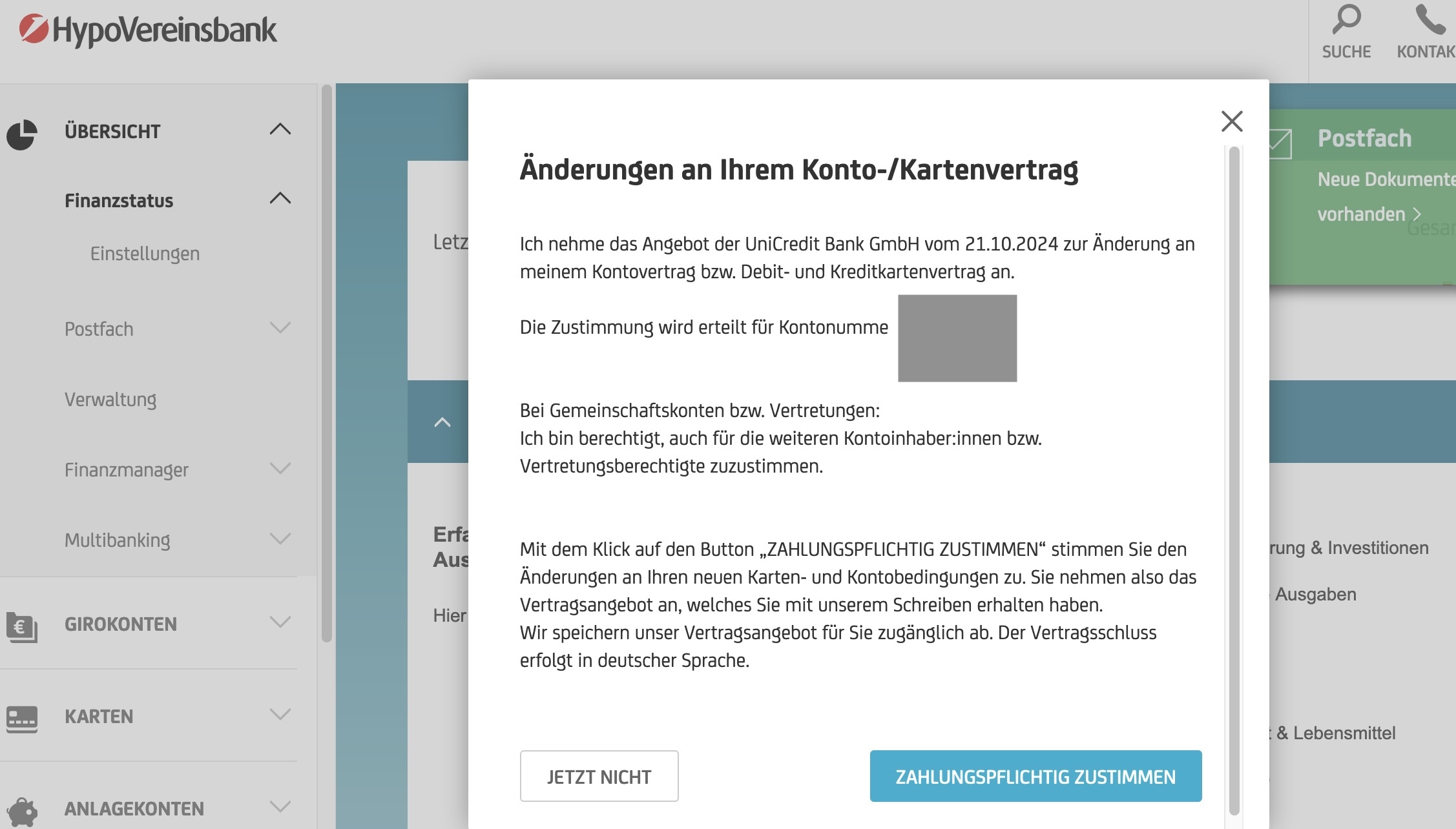Click the Karten card icon
Screen dimensions: 1456x829
pyautogui.click(x=22, y=719)
